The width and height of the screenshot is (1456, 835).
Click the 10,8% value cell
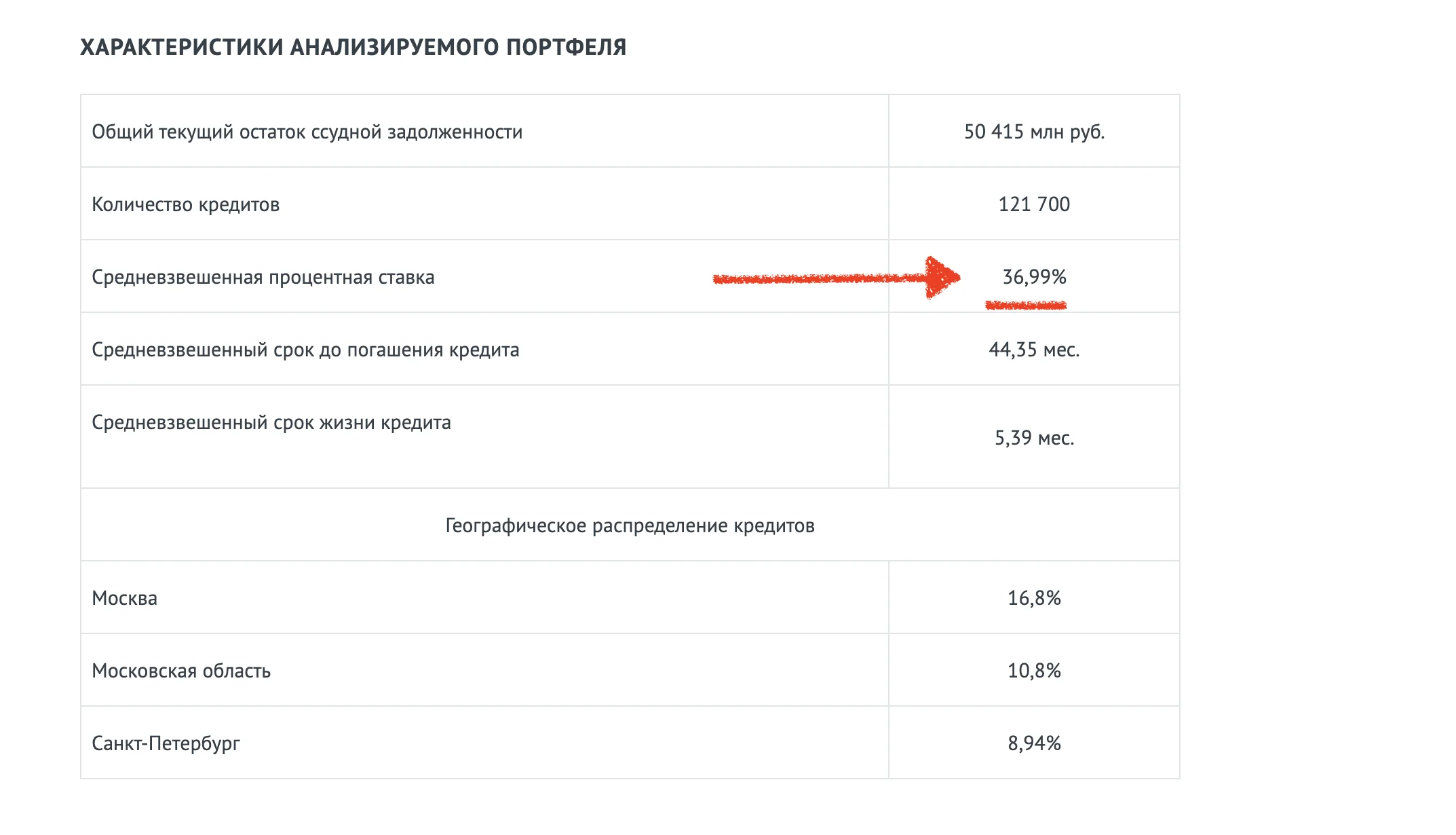[x=1034, y=671]
